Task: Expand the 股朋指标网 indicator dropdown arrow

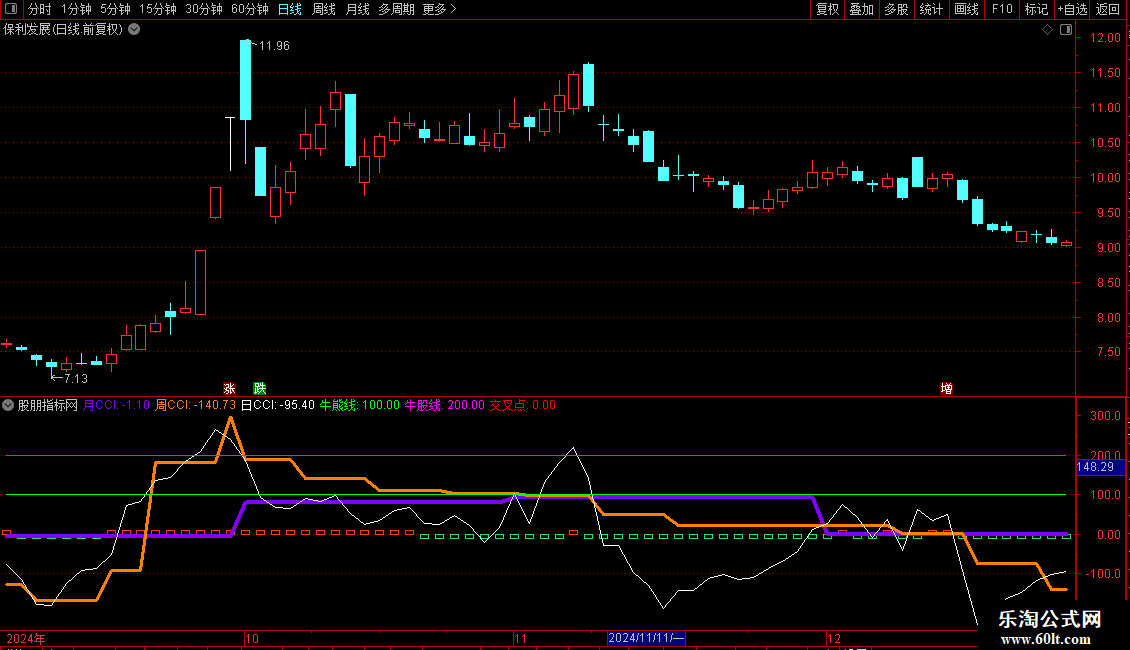Action: click(x=8, y=405)
